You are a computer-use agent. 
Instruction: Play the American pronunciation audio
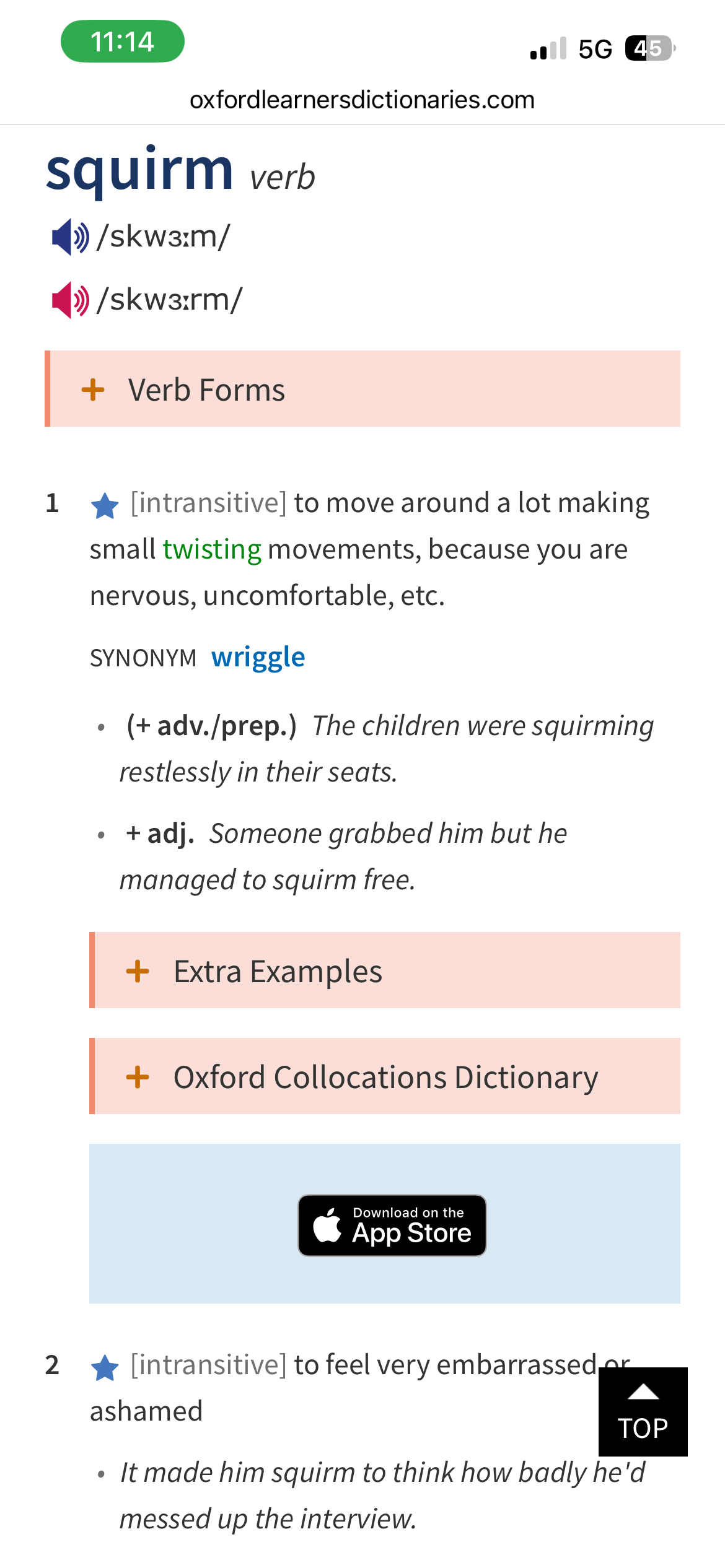pos(70,300)
